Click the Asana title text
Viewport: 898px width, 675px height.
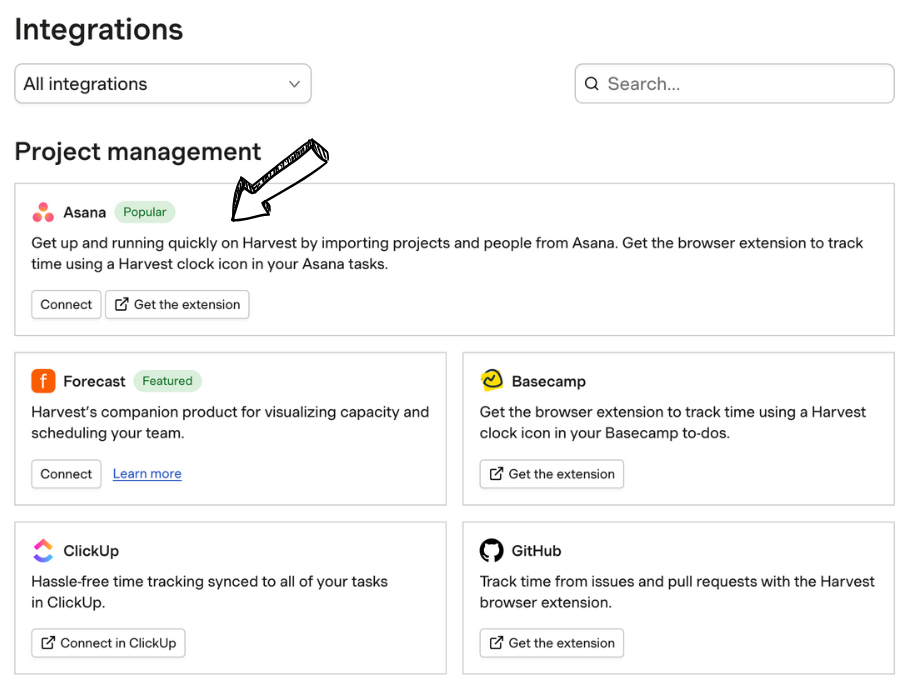pyautogui.click(x=85, y=212)
